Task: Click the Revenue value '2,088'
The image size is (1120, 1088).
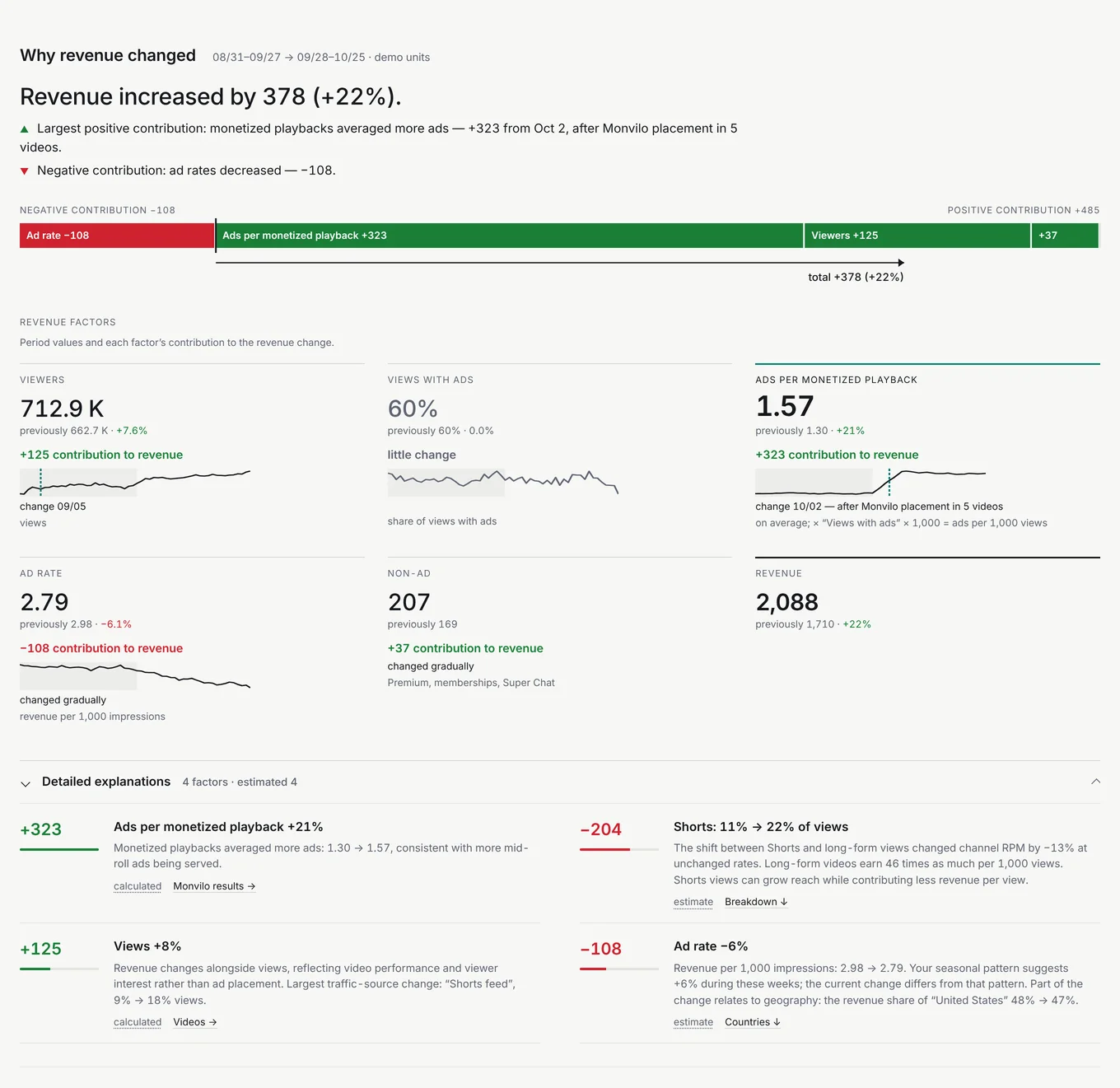Action: (x=787, y=602)
